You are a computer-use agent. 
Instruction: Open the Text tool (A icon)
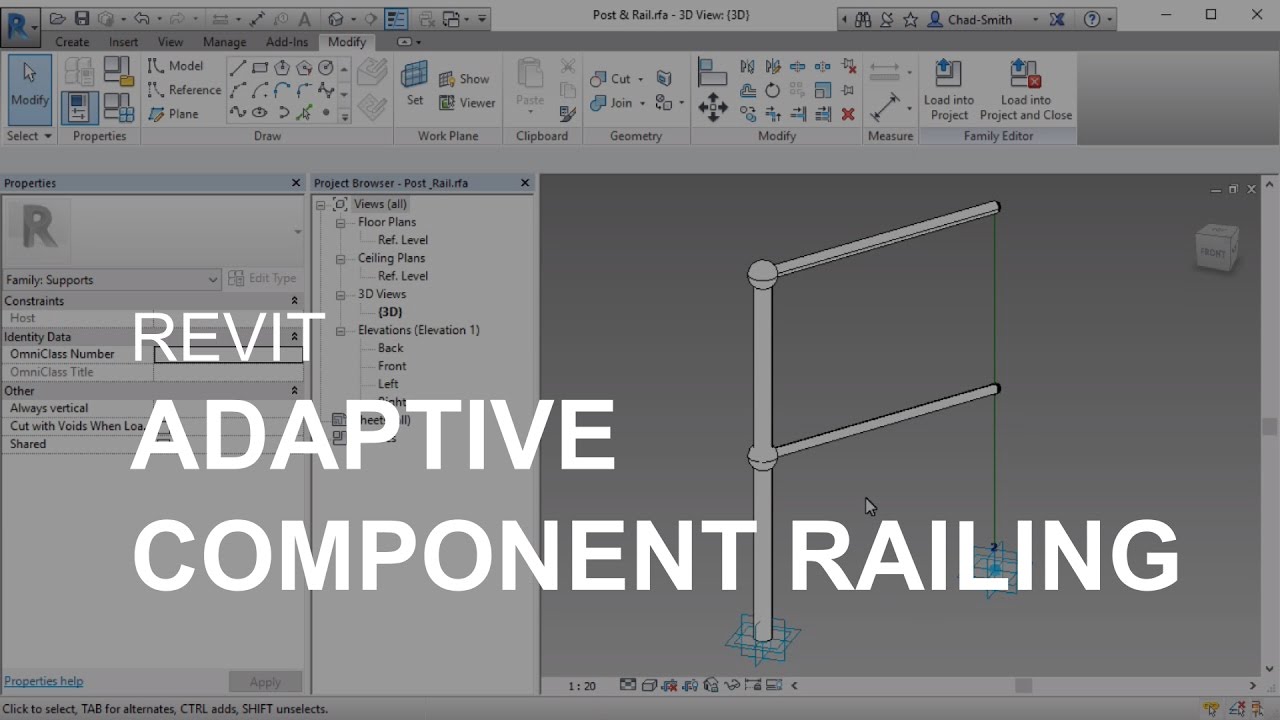pos(305,19)
